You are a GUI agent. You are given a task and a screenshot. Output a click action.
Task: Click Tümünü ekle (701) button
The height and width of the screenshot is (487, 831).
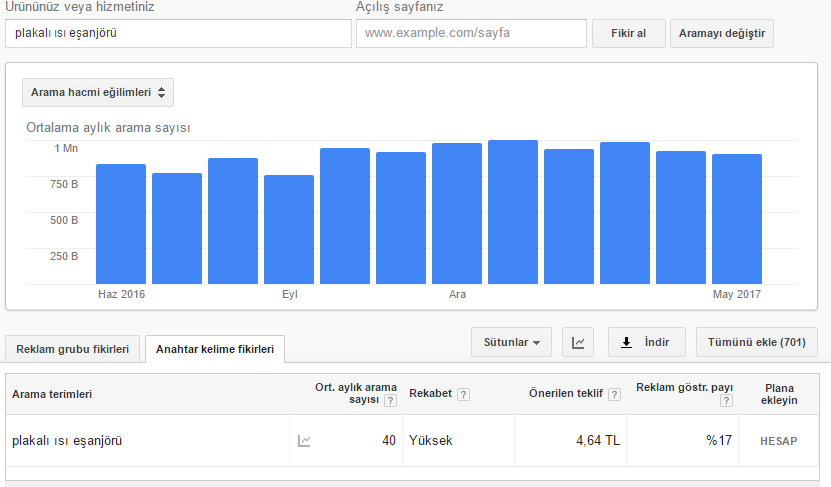(756, 342)
